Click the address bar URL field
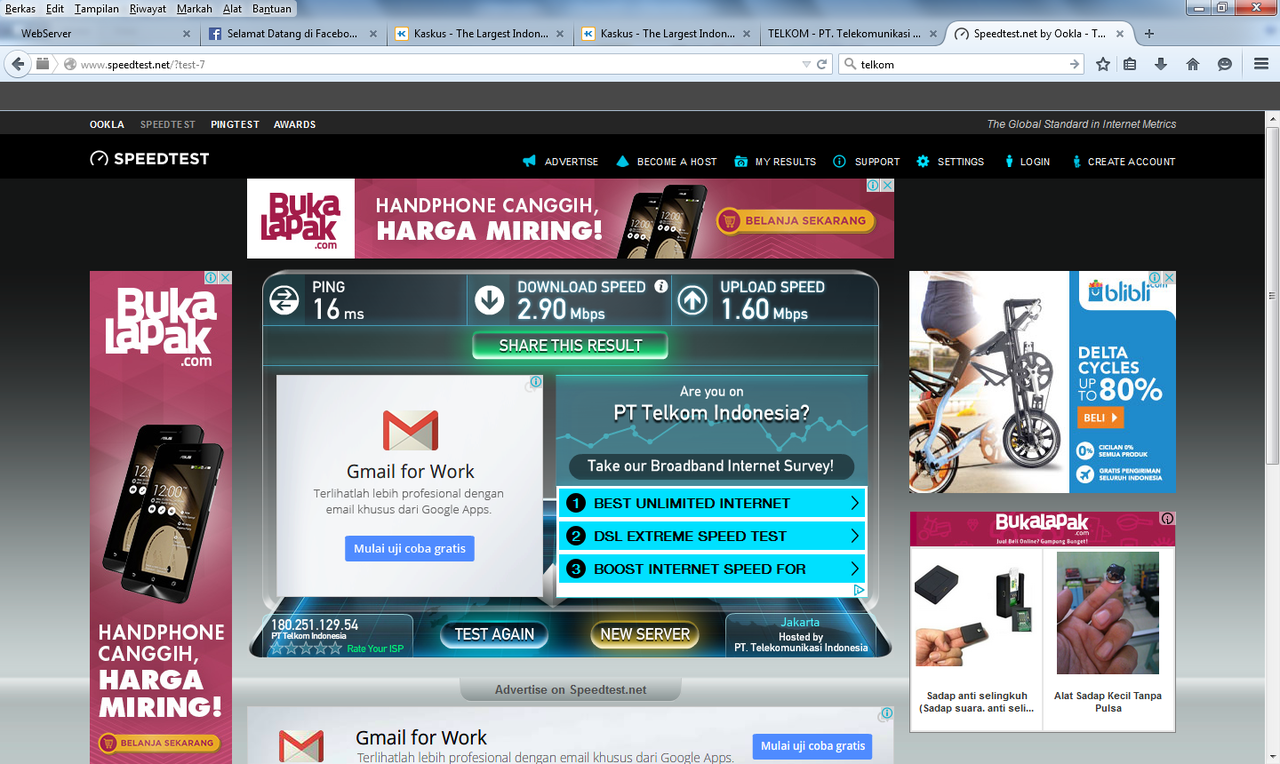Screen dimensions: 1280x764 (x=430, y=64)
